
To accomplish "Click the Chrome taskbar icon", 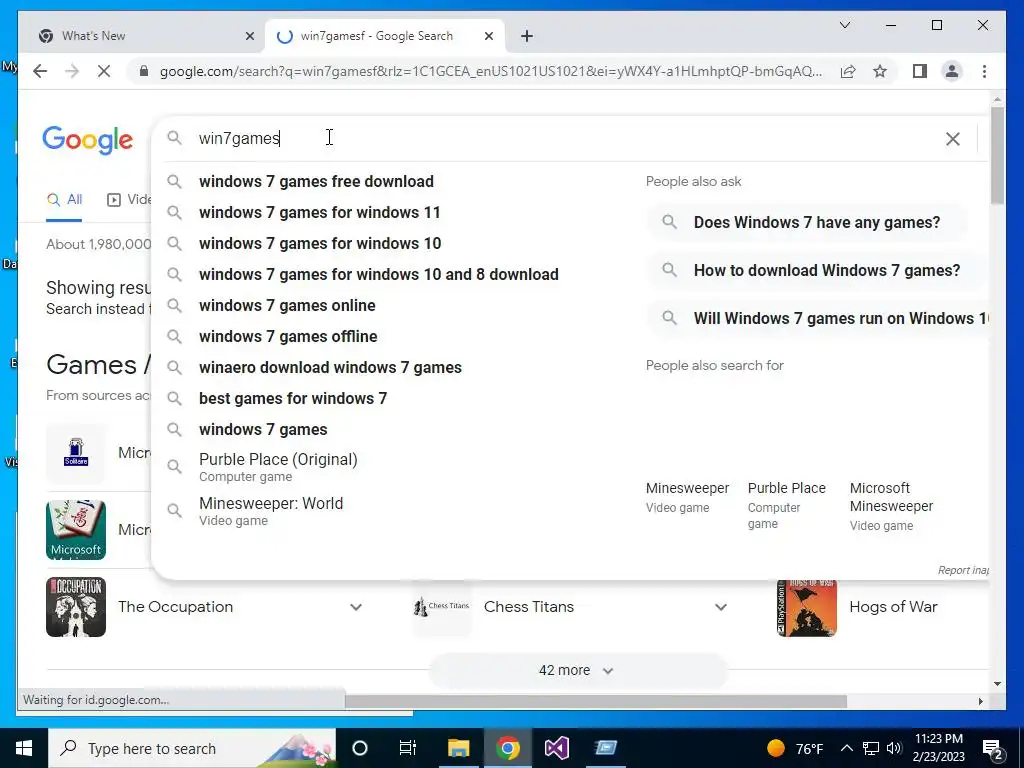I will 507,748.
